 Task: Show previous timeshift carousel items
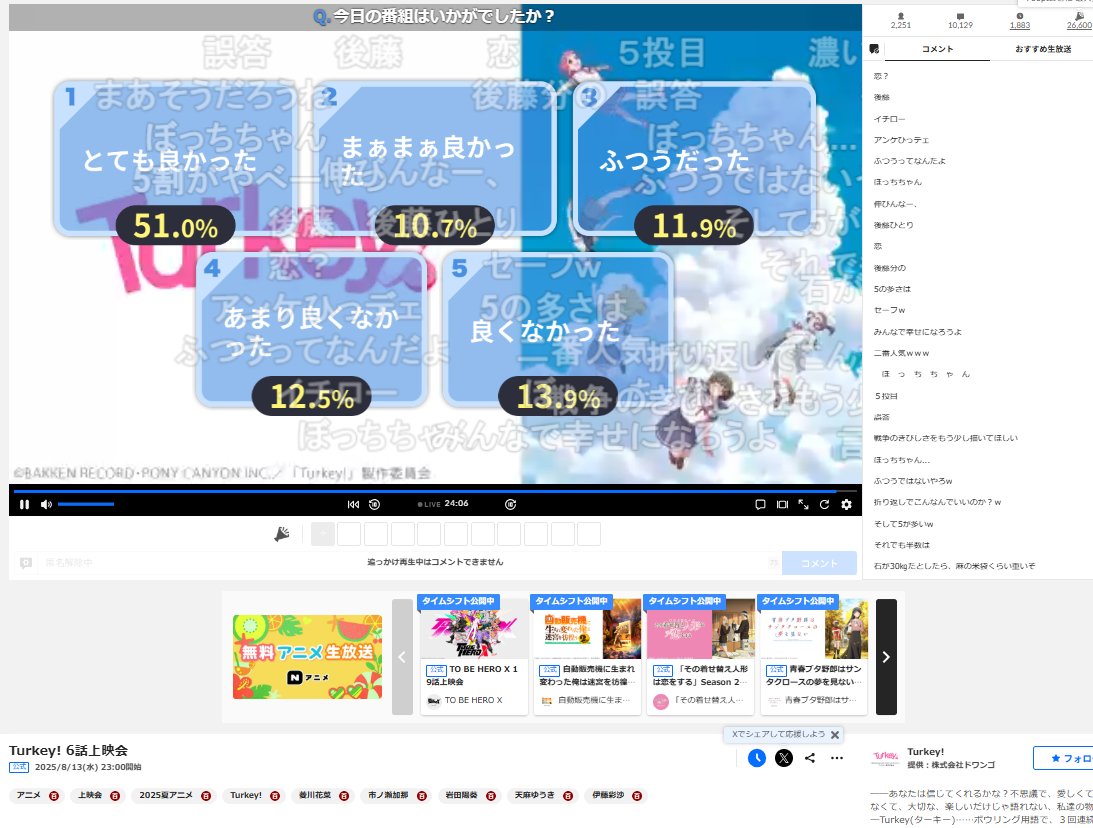pos(402,657)
